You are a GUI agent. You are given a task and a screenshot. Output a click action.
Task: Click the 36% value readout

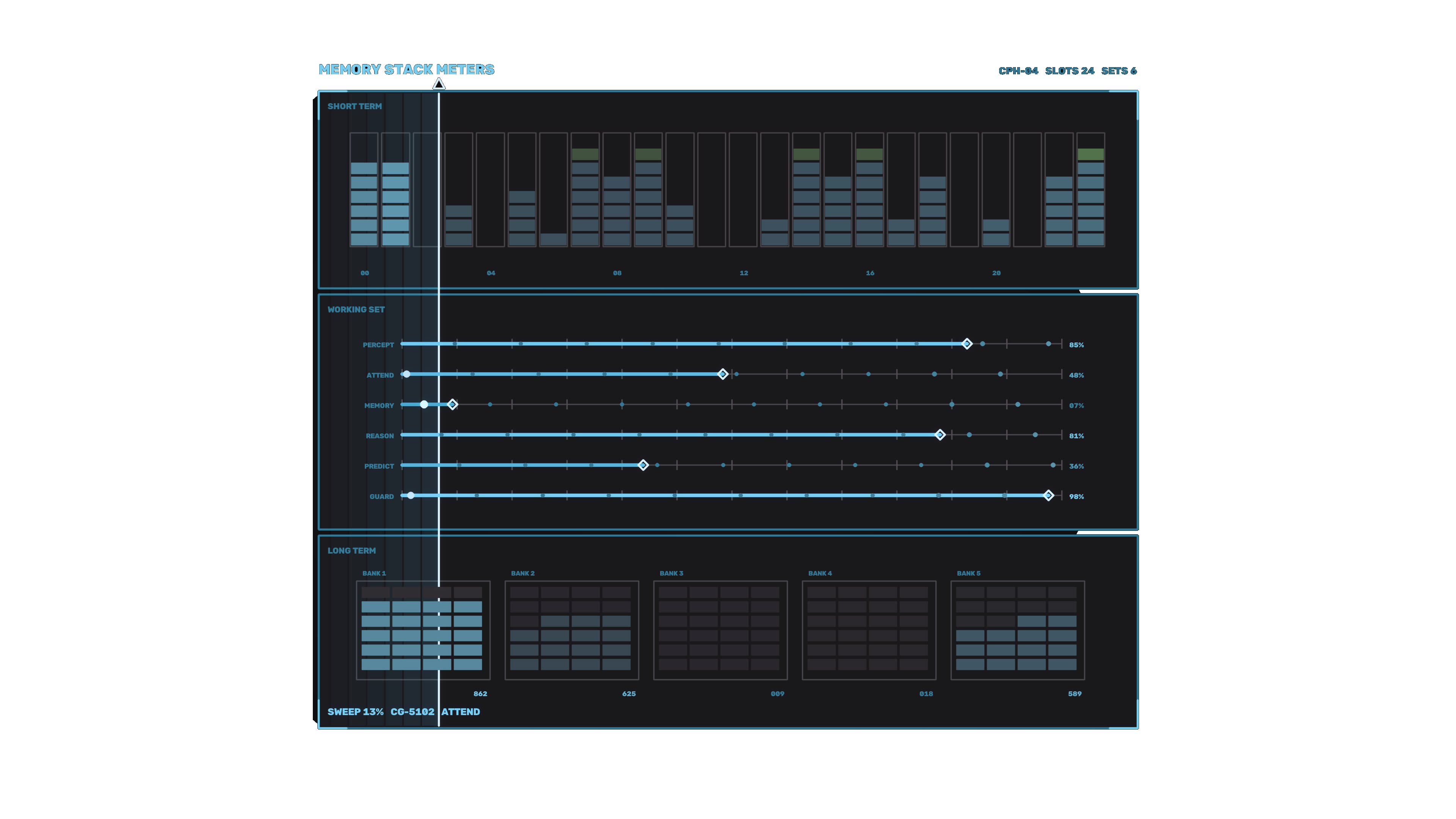(x=1076, y=466)
